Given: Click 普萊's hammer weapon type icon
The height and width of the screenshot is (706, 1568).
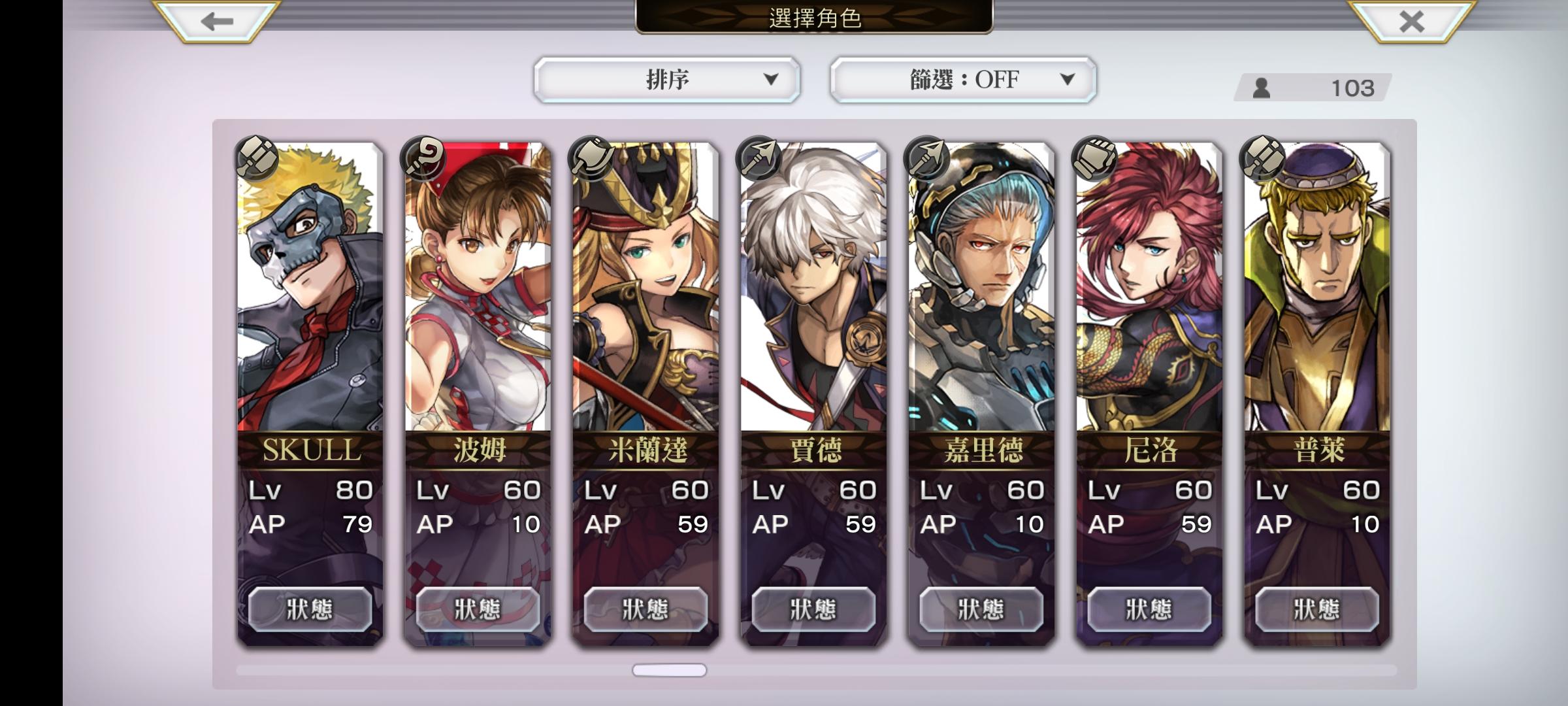Looking at the screenshot, I should (1264, 158).
